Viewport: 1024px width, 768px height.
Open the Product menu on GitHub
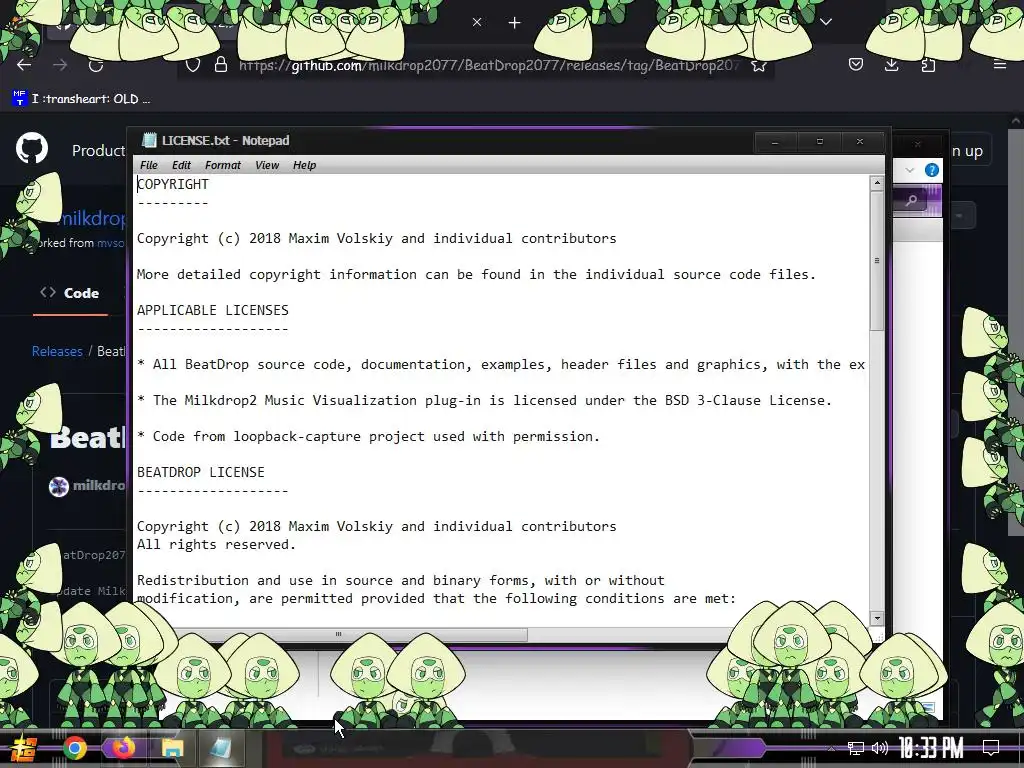coord(98,151)
